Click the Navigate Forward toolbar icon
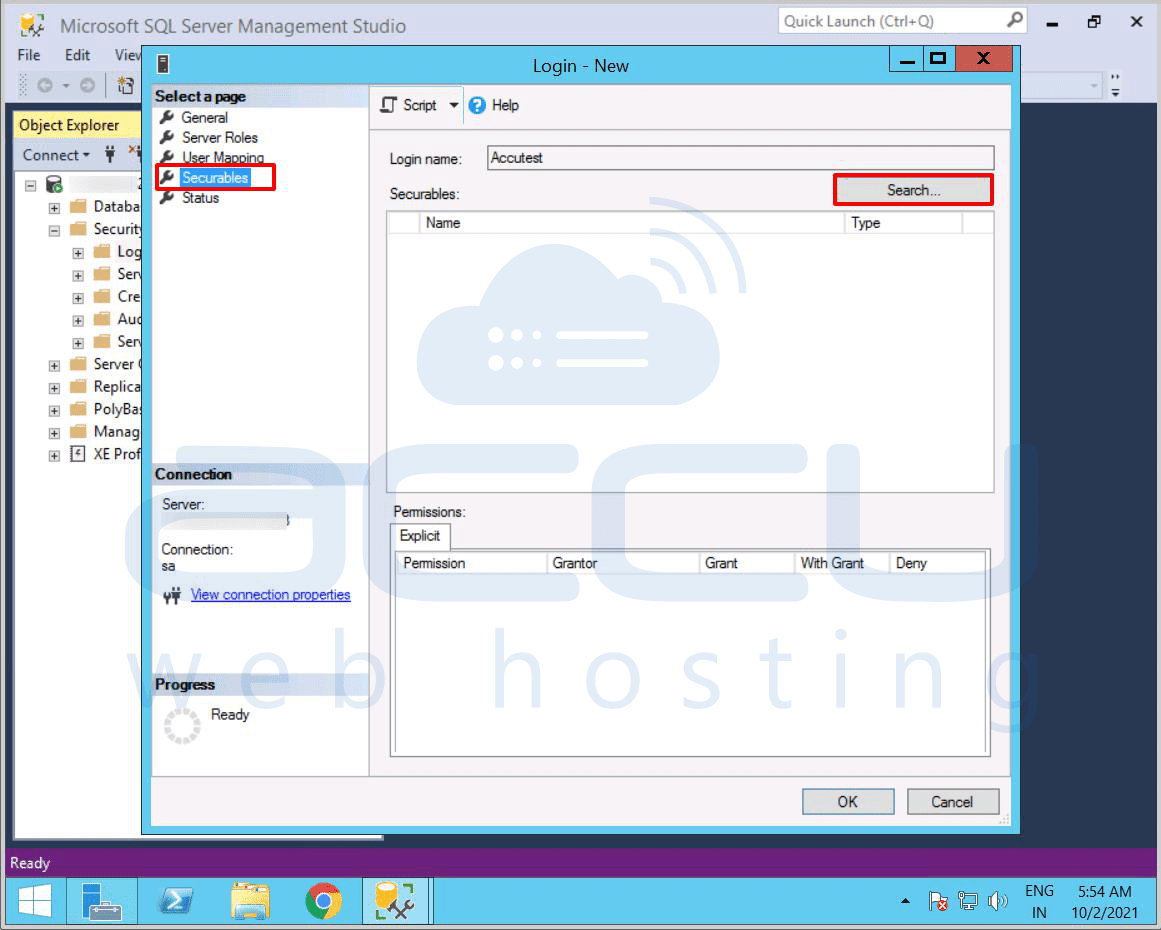The image size is (1161, 930). pyautogui.click(x=87, y=86)
